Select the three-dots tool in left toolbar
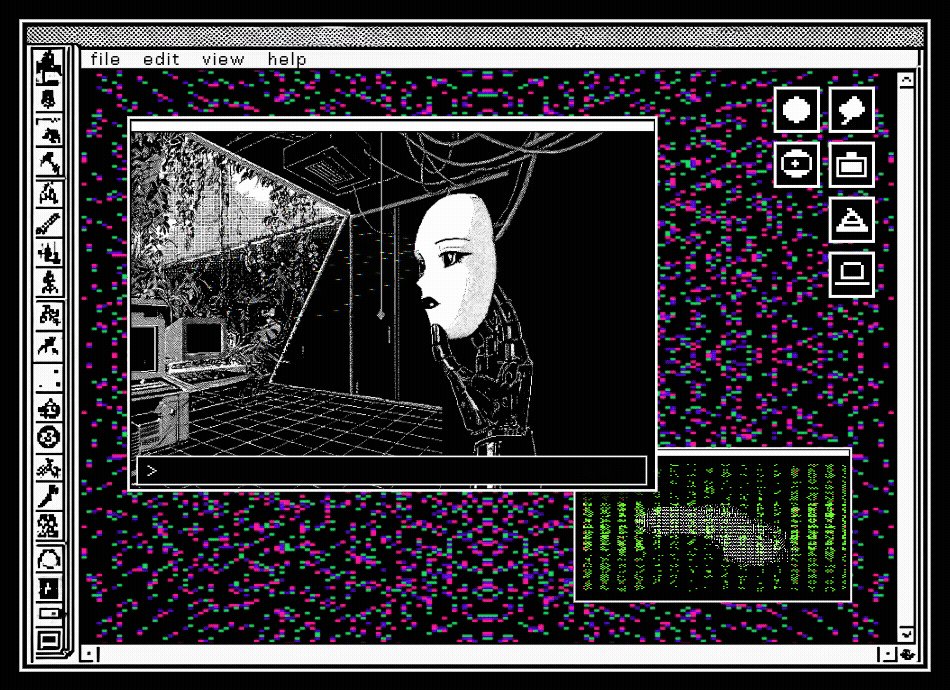This screenshot has width=950, height=690. (48, 377)
